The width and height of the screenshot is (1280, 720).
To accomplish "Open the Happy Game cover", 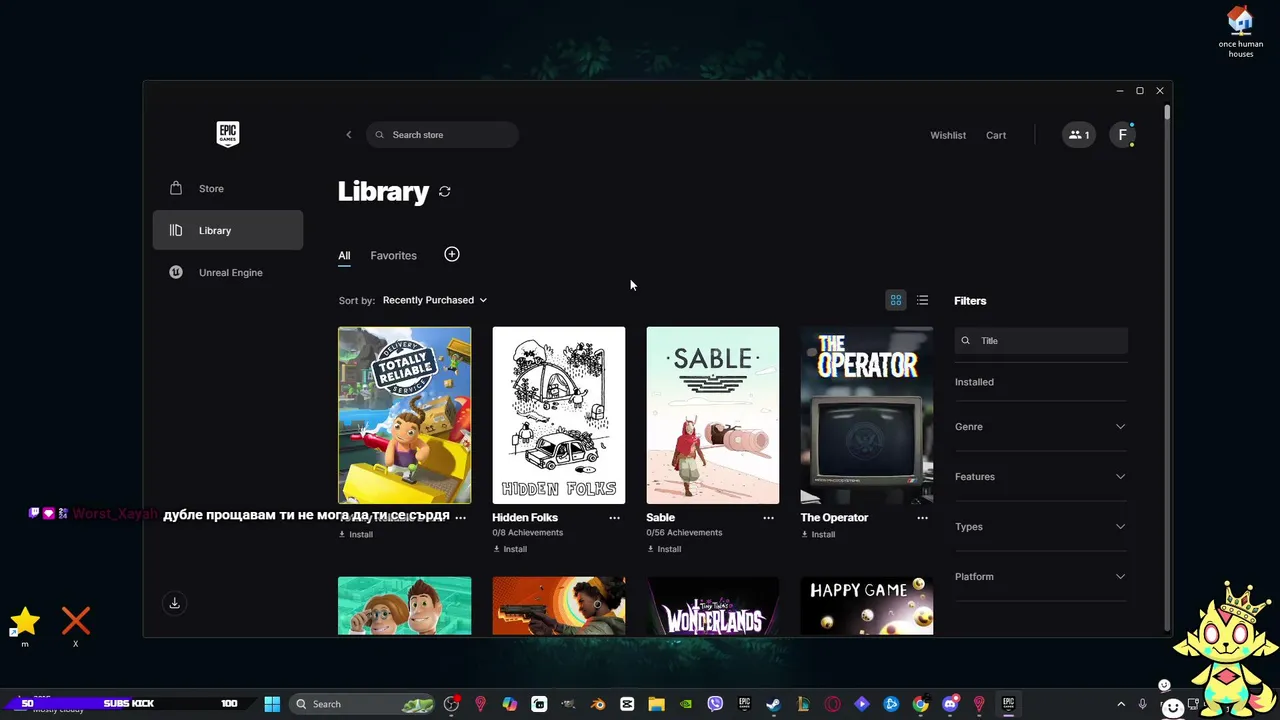I will coord(867,606).
